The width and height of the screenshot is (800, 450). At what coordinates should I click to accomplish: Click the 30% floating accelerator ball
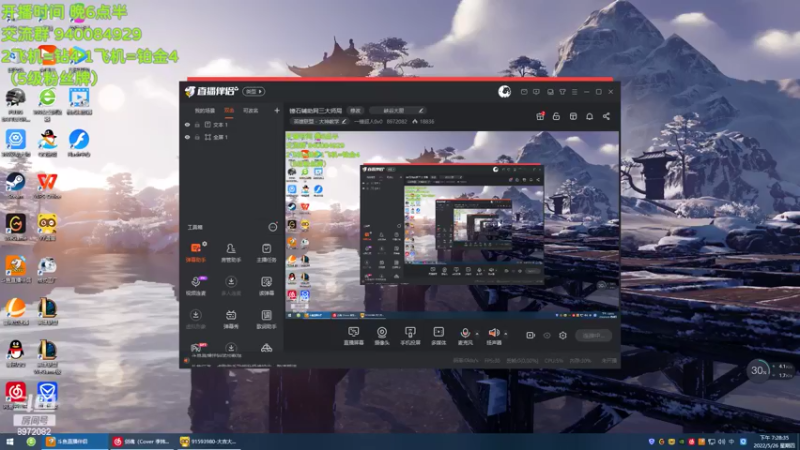tap(759, 371)
